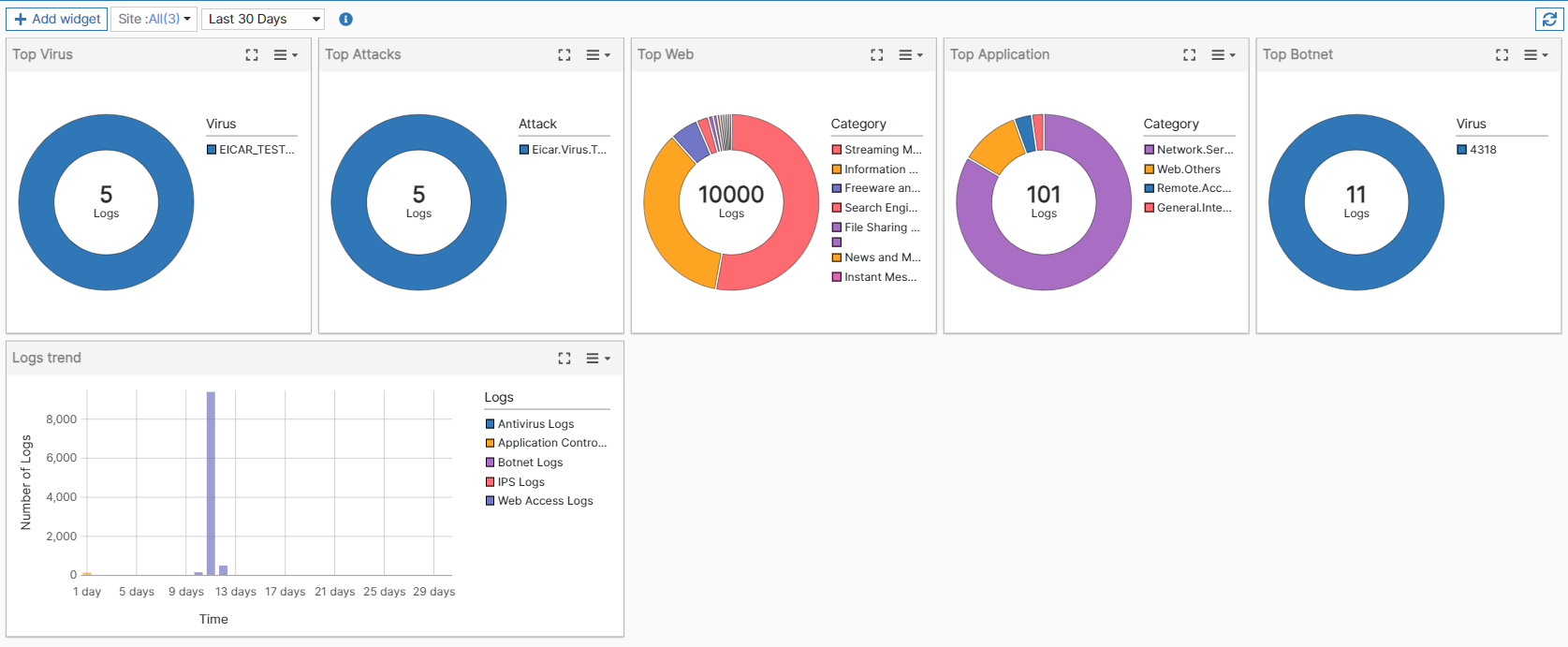
Task: Expand the Top Application widget to fullscreen
Action: [x=1190, y=55]
